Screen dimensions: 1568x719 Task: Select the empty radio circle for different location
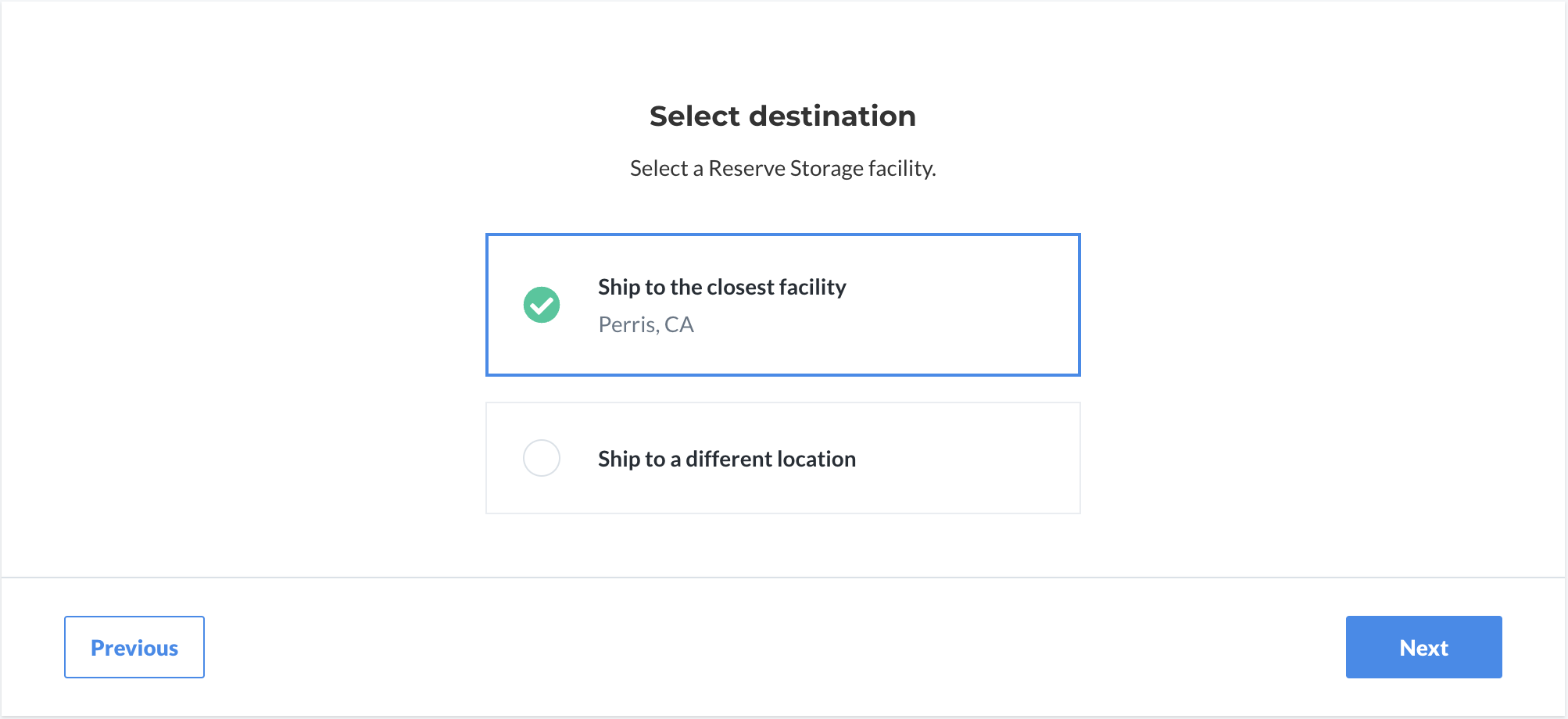[542, 458]
